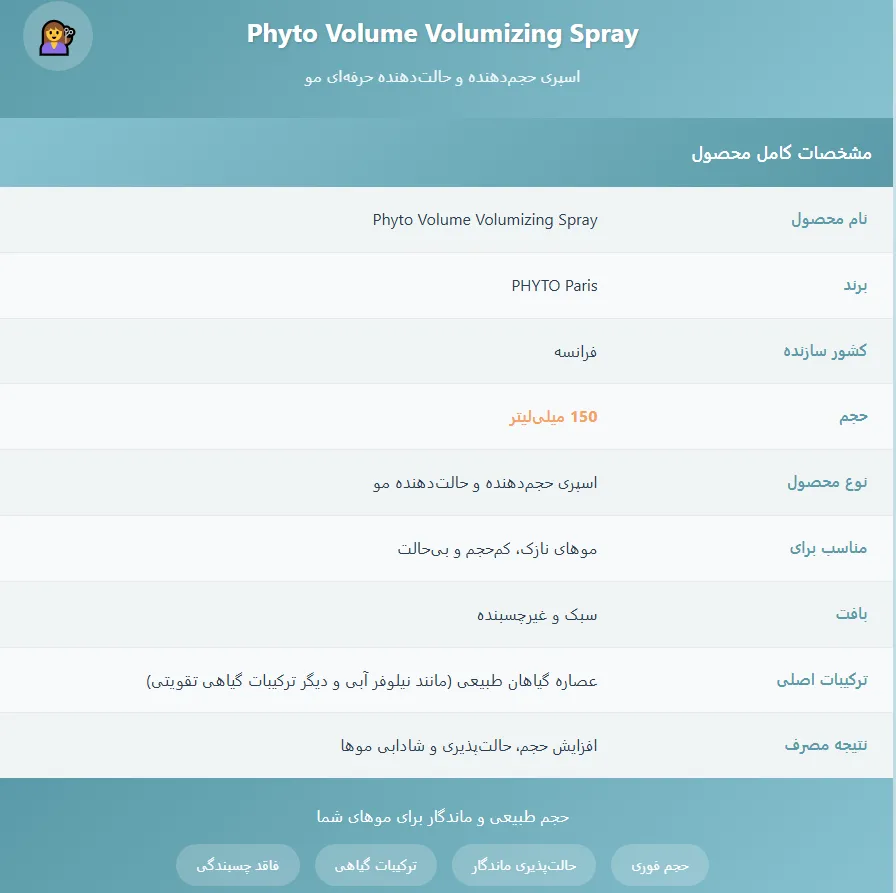The image size is (896, 893).
Task: Click the نوع محصول row label
Action: pos(826,482)
